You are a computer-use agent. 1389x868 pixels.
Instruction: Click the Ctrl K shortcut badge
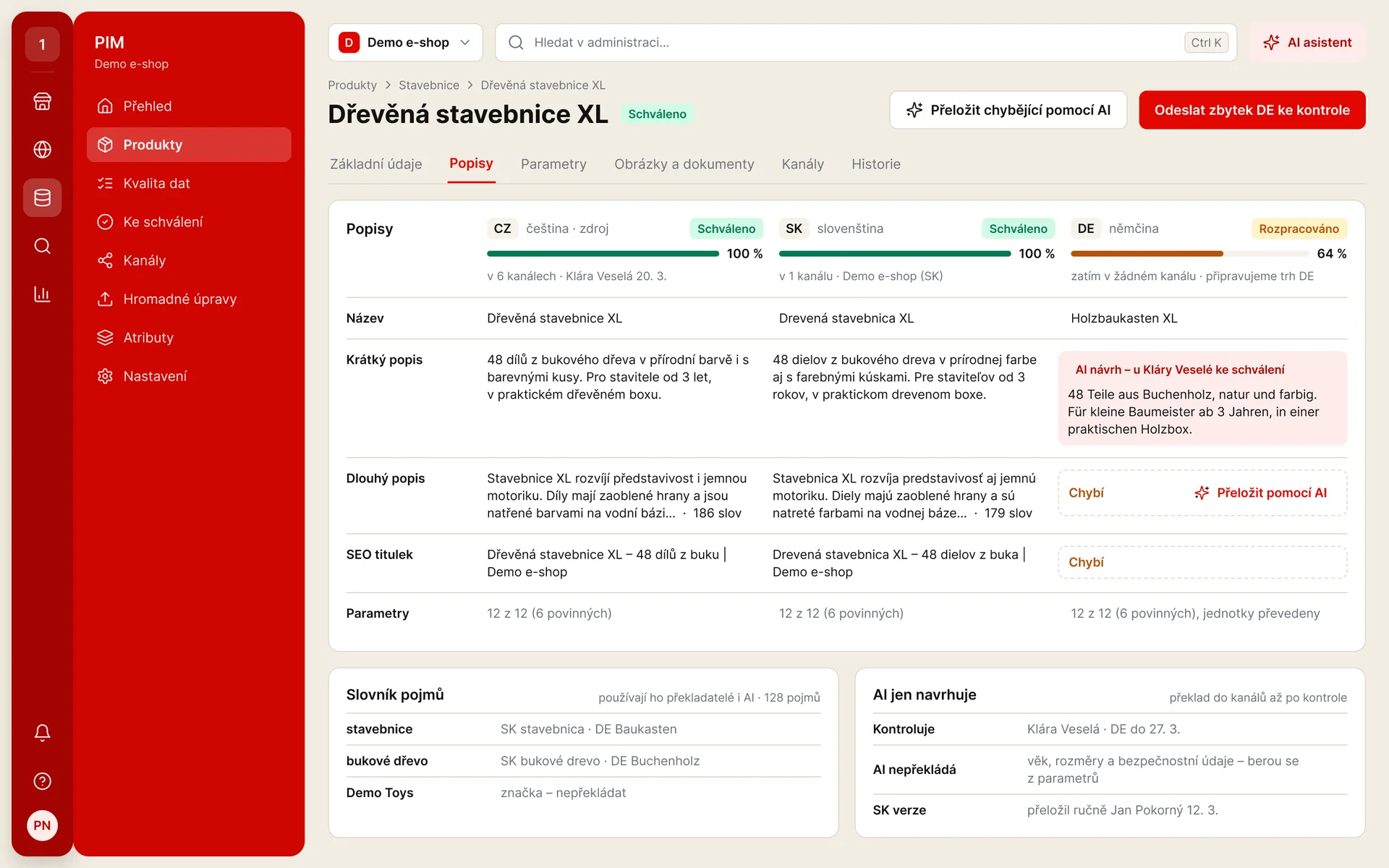coord(1206,43)
